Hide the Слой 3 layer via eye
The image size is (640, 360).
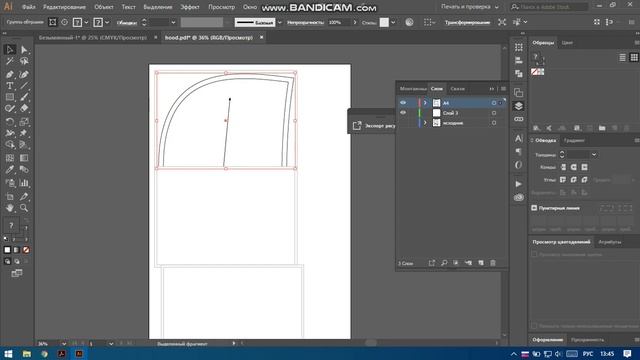[x=403, y=113]
